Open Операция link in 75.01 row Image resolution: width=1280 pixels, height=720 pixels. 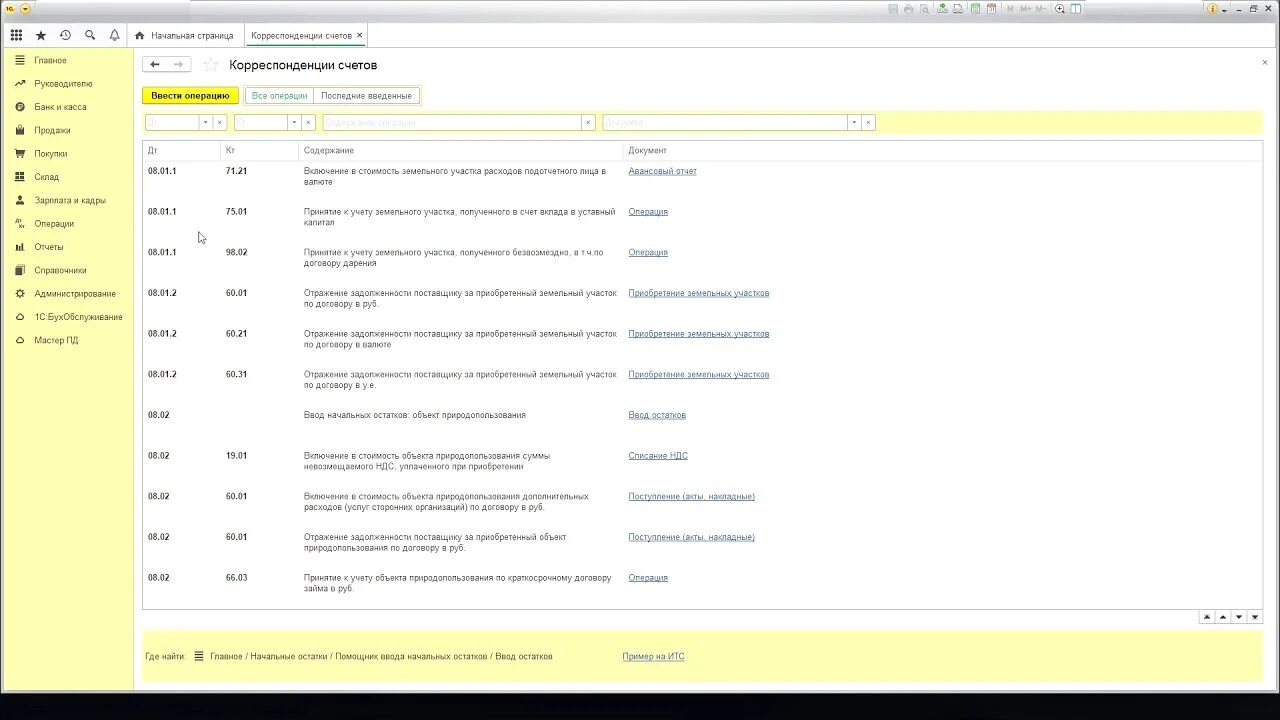coord(648,212)
